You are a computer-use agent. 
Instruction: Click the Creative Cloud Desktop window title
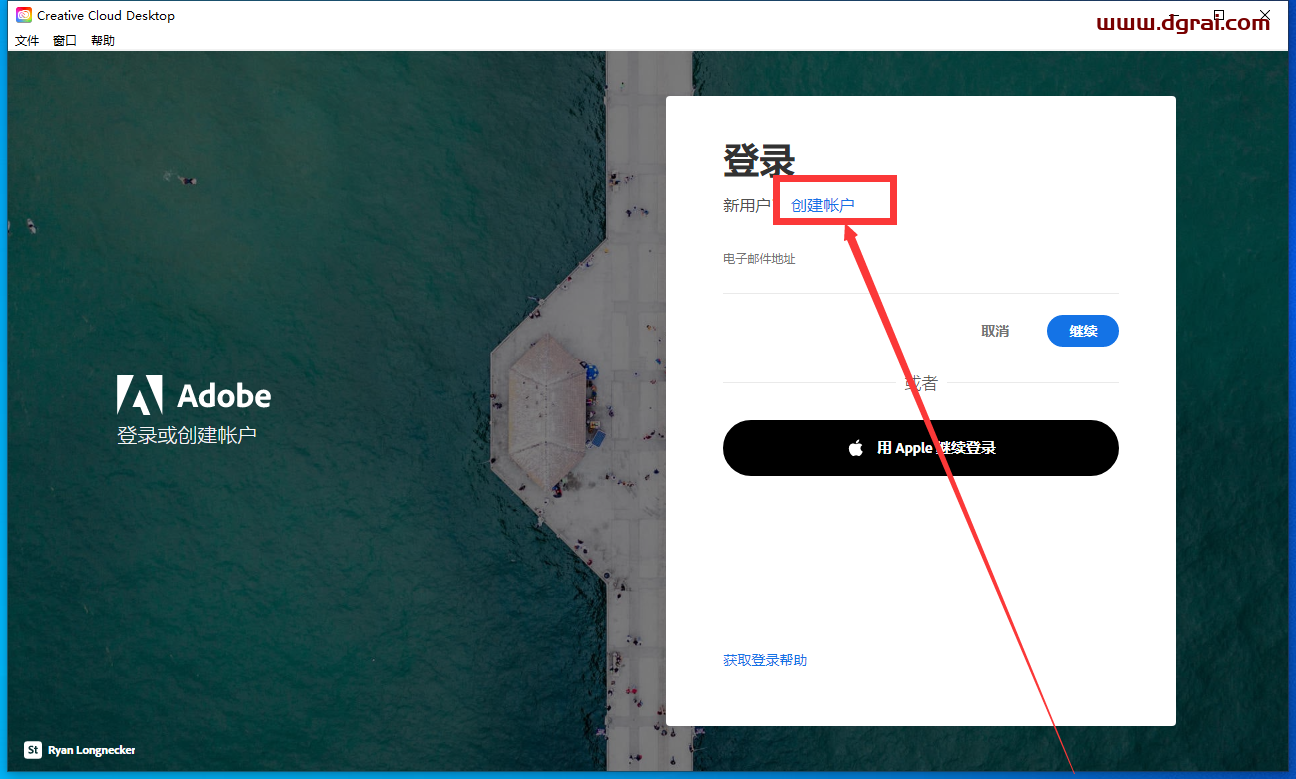click(x=106, y=15)
